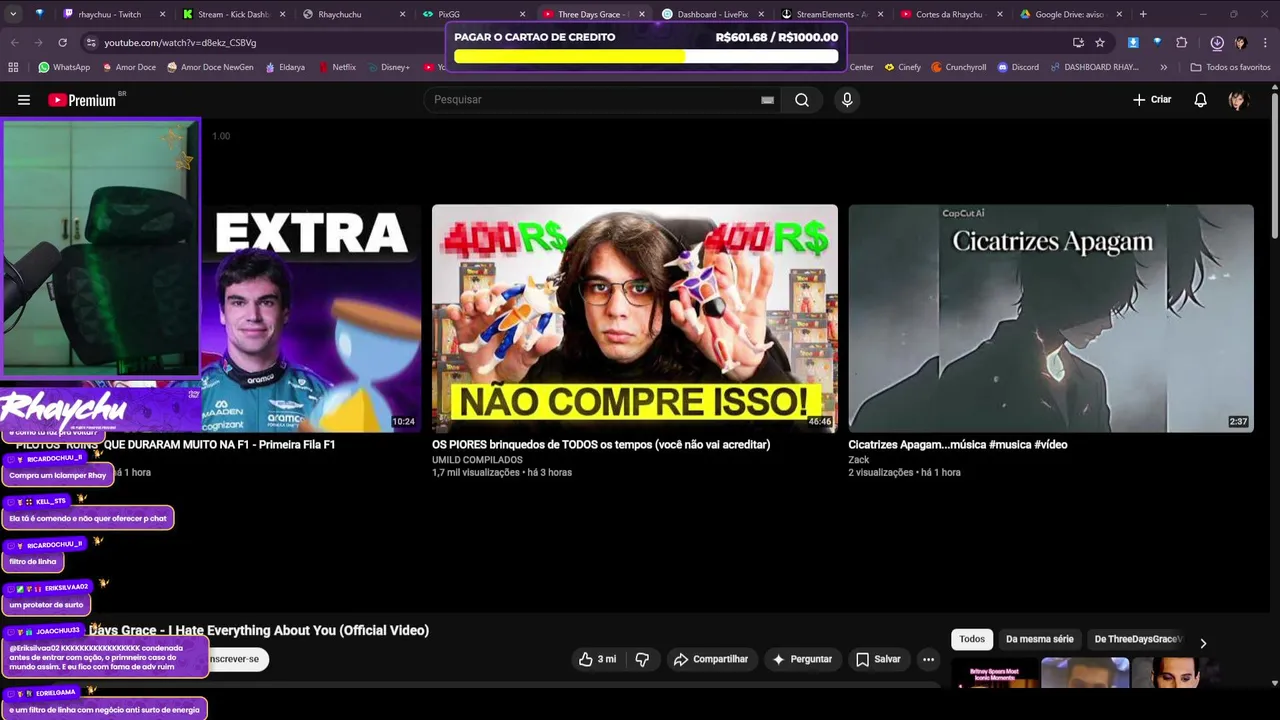The image size is (1280, 720).
Task: Click the search magnifier button
Action: [802, 100]
